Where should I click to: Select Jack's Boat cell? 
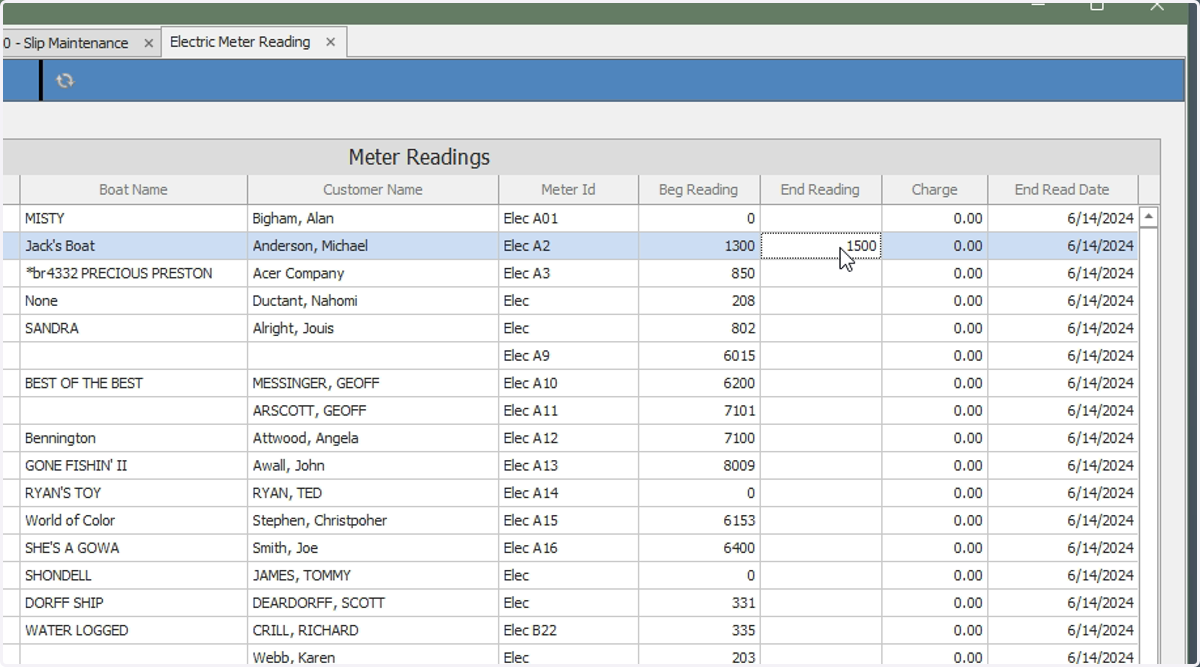[133, 246]
